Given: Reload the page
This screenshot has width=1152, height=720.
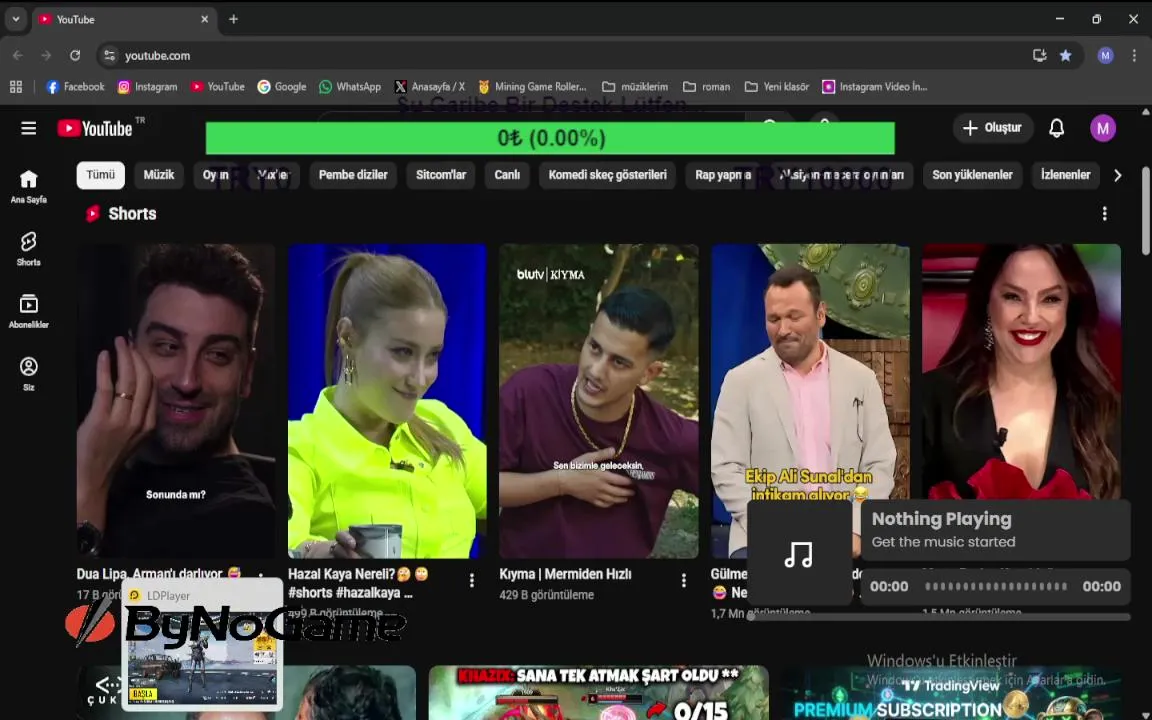Looking at the screenshot, I should click(x=75, y=55).
